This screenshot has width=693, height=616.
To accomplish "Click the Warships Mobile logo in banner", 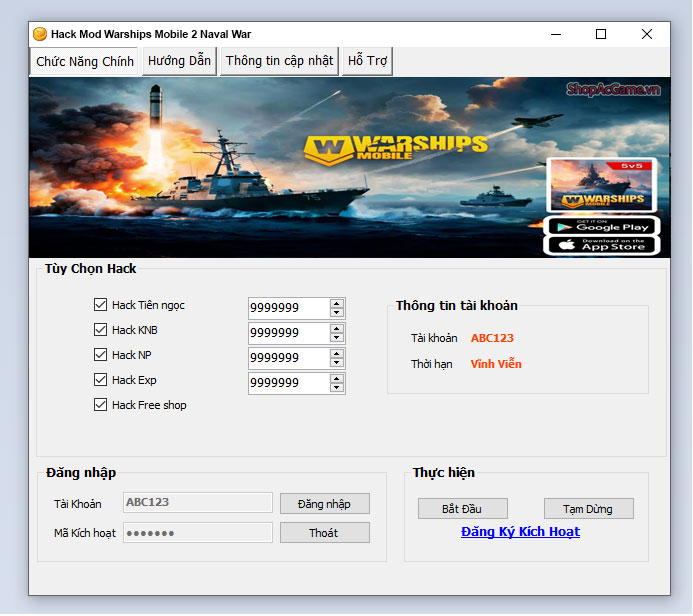I will click(395, 149).
